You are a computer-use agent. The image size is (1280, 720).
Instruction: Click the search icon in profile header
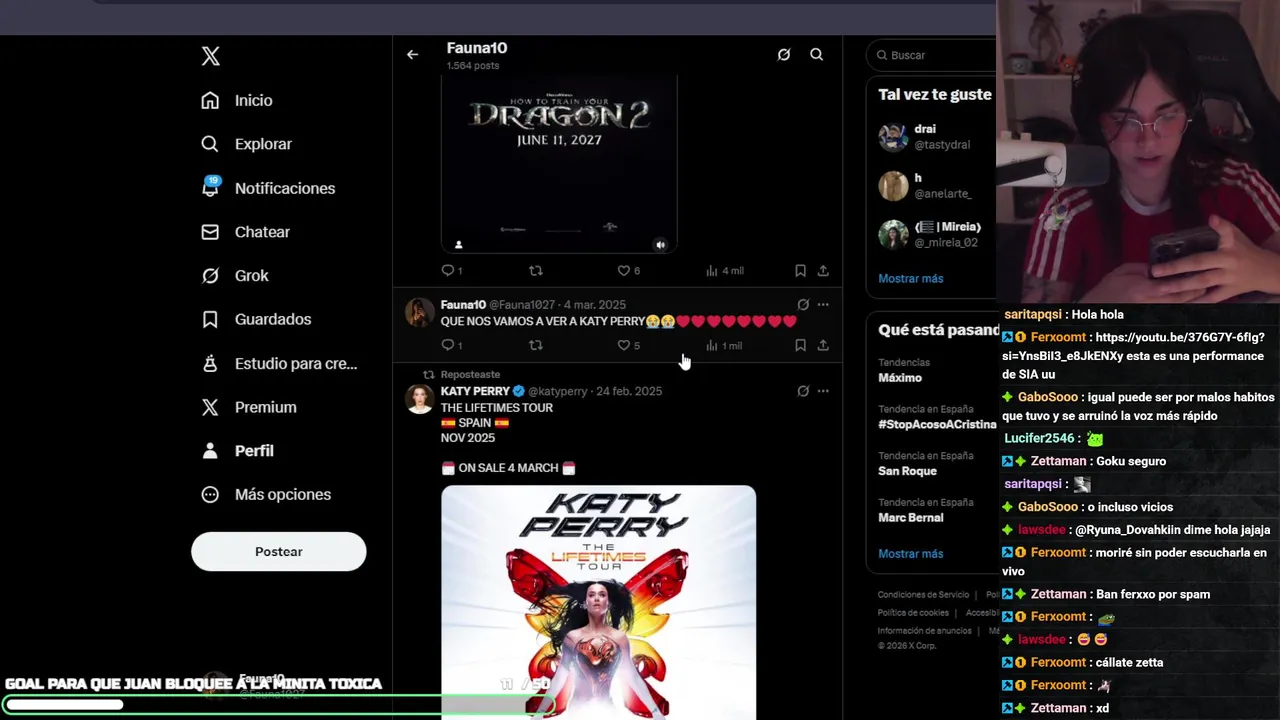(x=817, y=55)
